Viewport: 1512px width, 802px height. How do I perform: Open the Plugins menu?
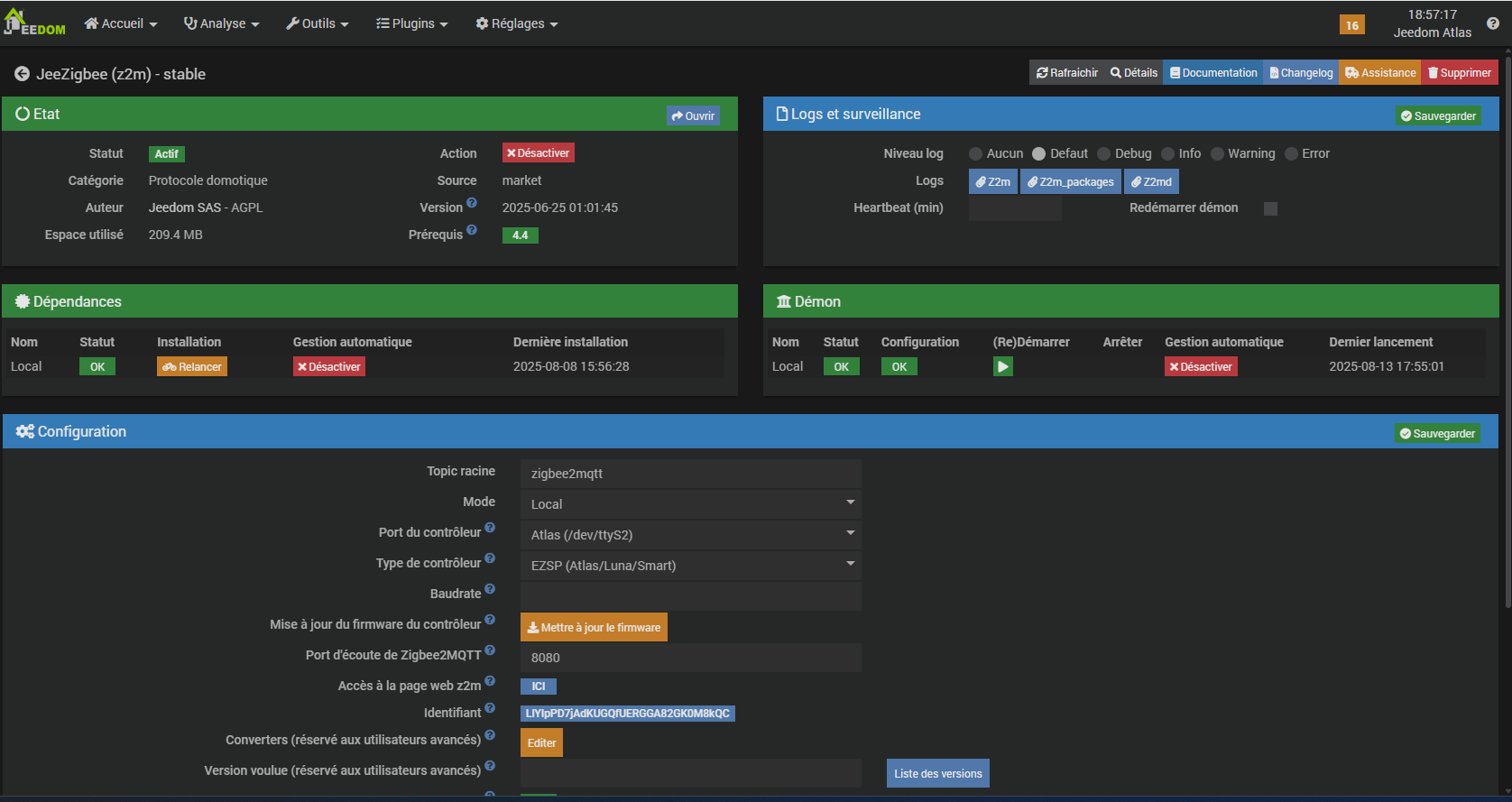coord(412,23)
